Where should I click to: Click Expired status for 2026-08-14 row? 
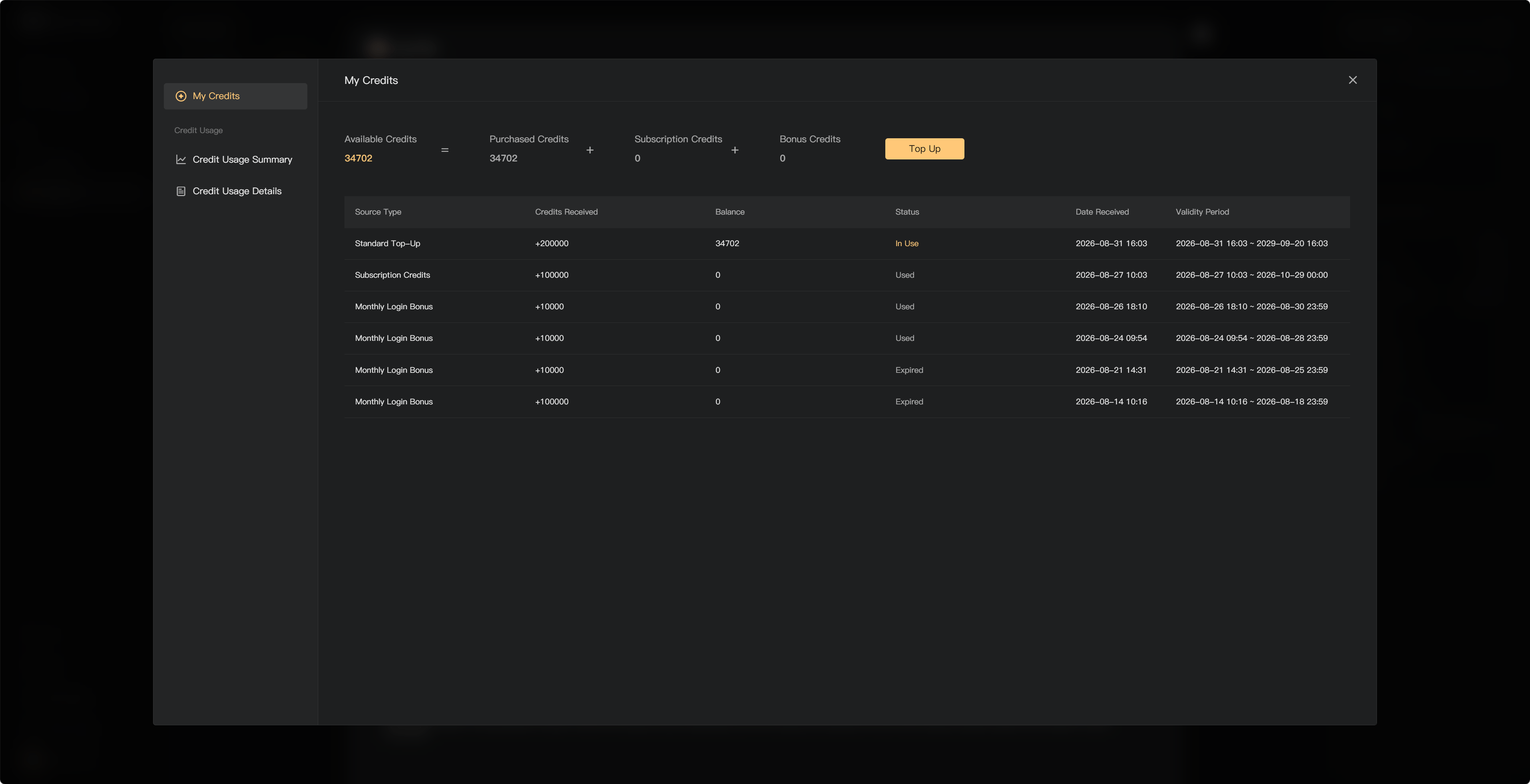(x=909, y=402)
